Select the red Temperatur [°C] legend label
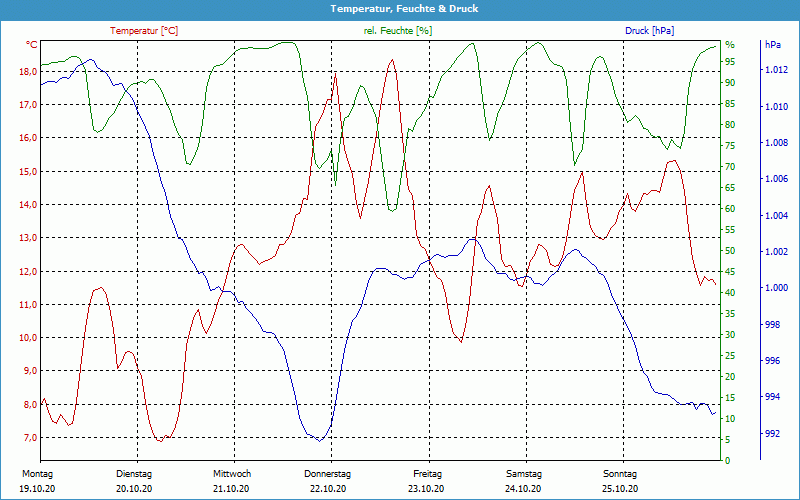This screenshot has width=800, height=500. click(144, 31)
